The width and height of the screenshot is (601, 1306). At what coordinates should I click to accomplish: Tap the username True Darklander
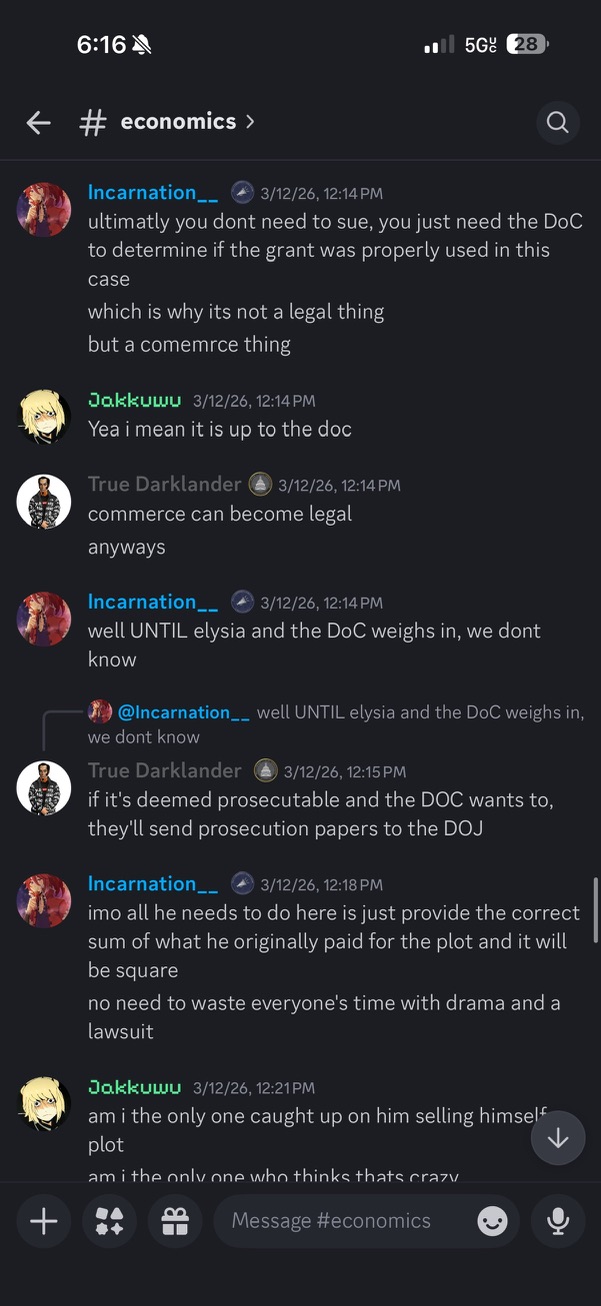(164, 484)
